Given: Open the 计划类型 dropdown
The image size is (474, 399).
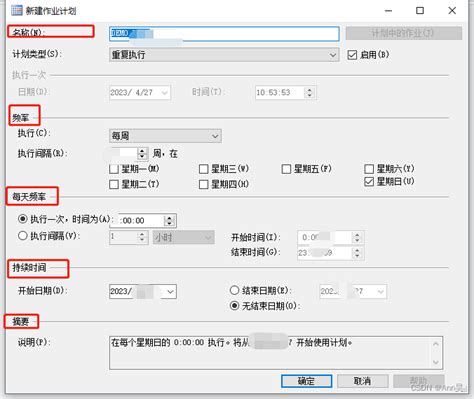Looking at the screenshot, I should pyautogui.click(x=224, y=55).
